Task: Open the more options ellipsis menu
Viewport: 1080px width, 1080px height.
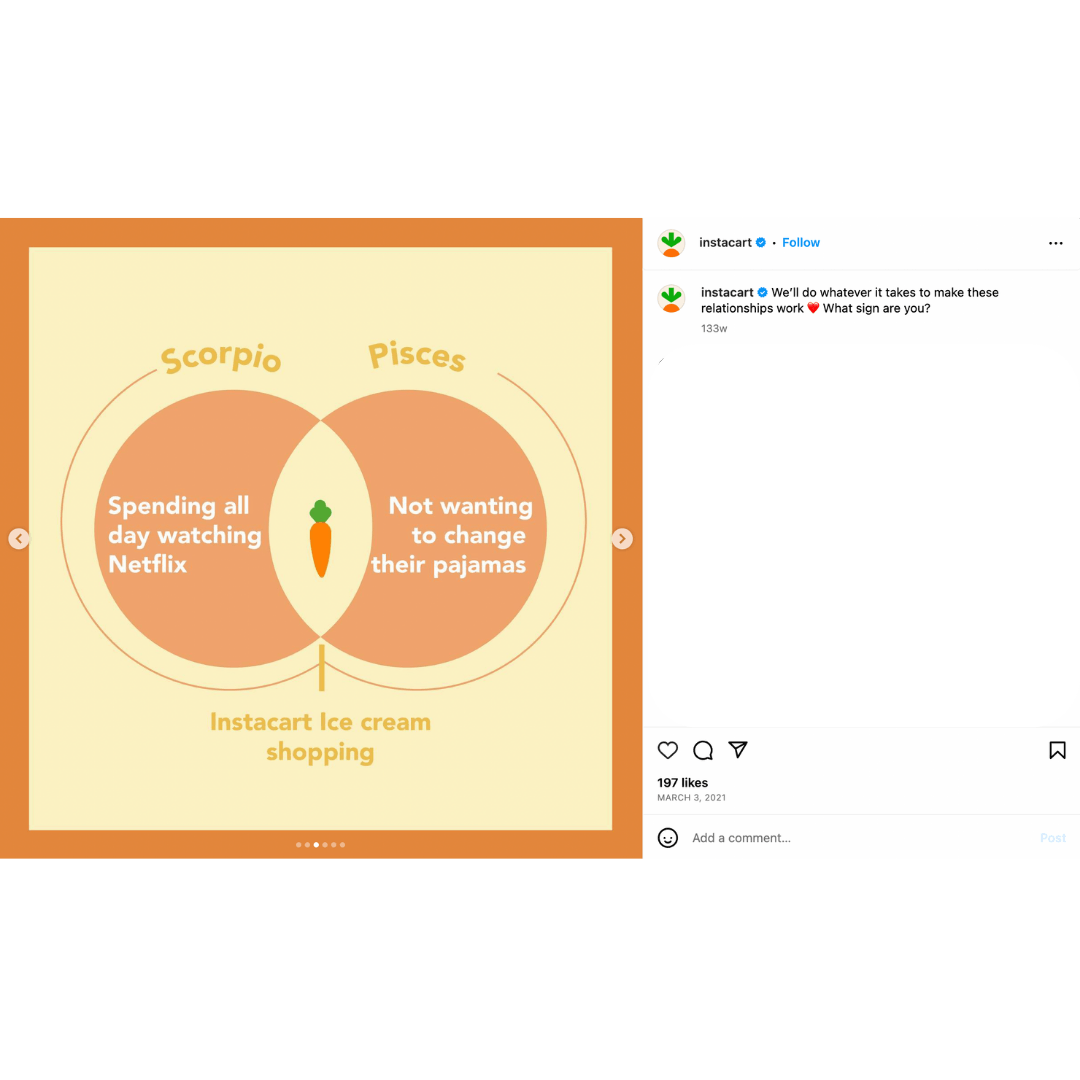Action: click(x=1055, y=243)
